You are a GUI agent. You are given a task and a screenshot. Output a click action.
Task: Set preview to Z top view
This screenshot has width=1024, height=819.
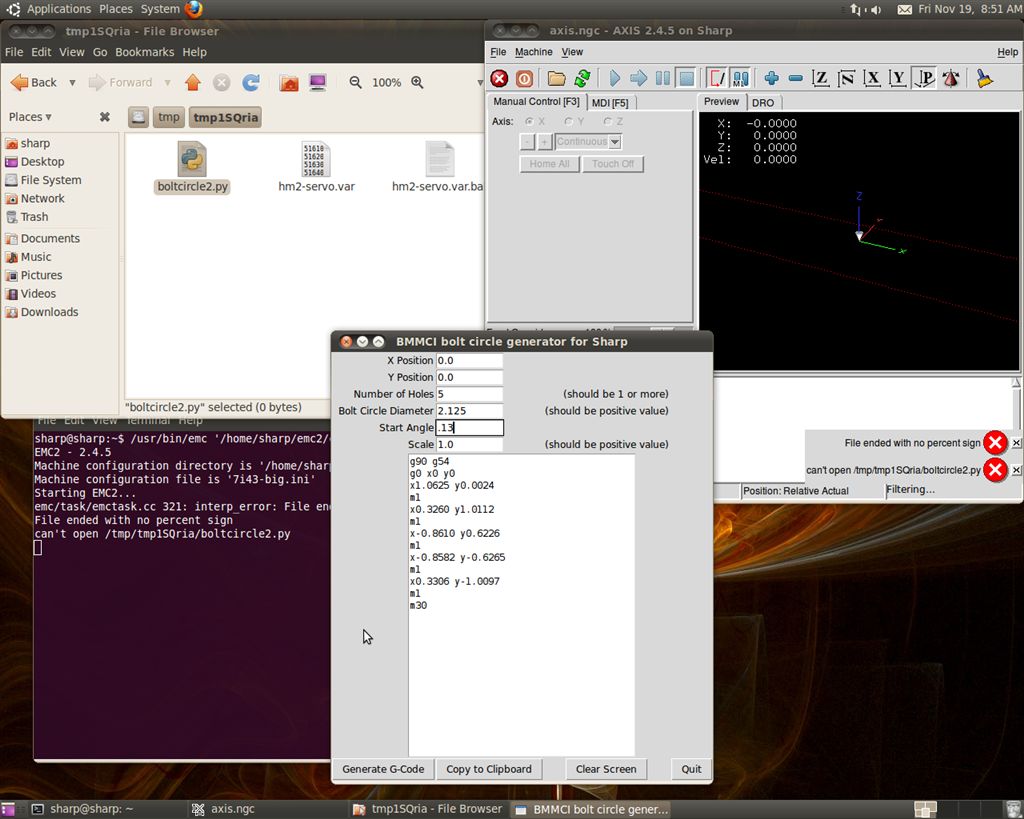click(821, 78)
